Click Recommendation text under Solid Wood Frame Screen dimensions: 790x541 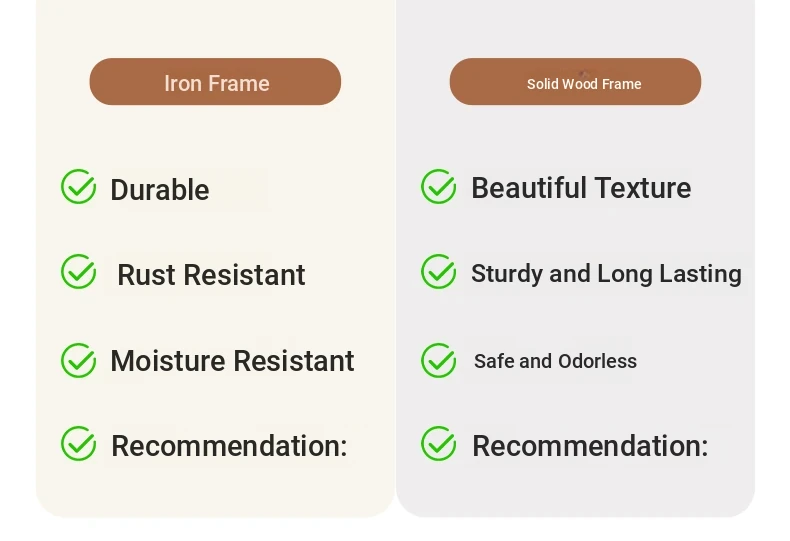tap(590, 446)
